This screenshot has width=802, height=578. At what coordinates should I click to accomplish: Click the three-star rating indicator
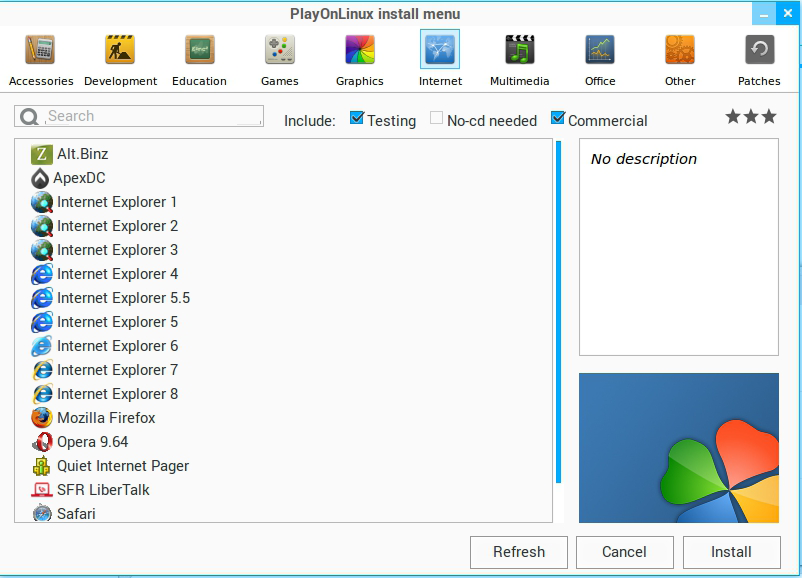coord(751,117)
